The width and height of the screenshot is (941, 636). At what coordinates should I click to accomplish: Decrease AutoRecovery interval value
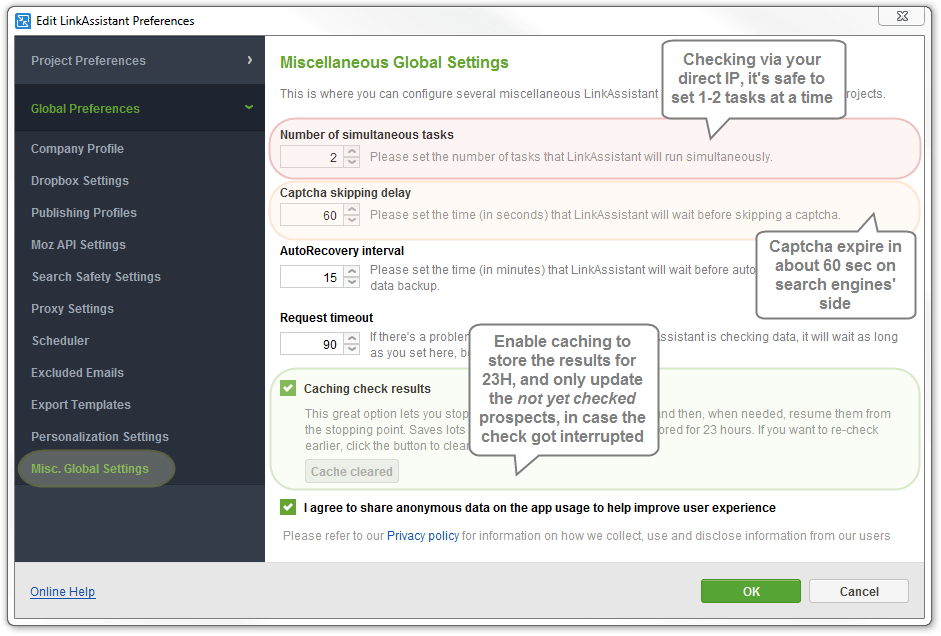coord(352,283)
